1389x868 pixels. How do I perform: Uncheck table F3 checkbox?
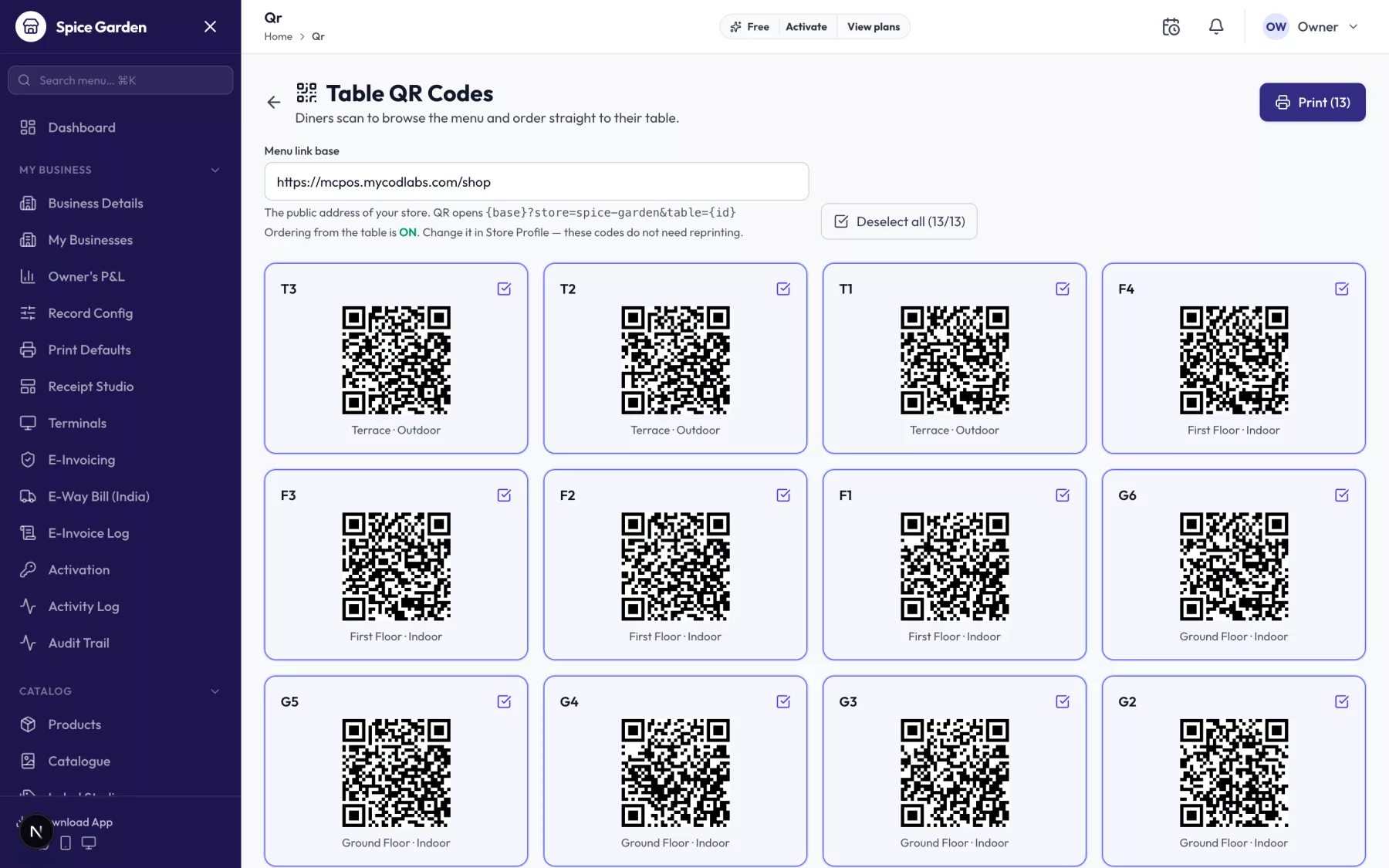tap(504, 495)
